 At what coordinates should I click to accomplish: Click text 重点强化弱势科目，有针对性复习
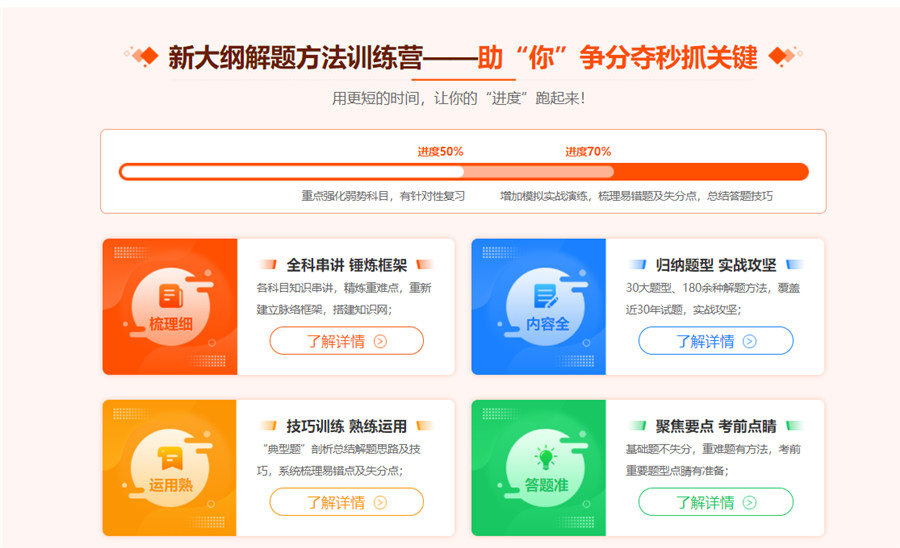(x=383, y=196)
